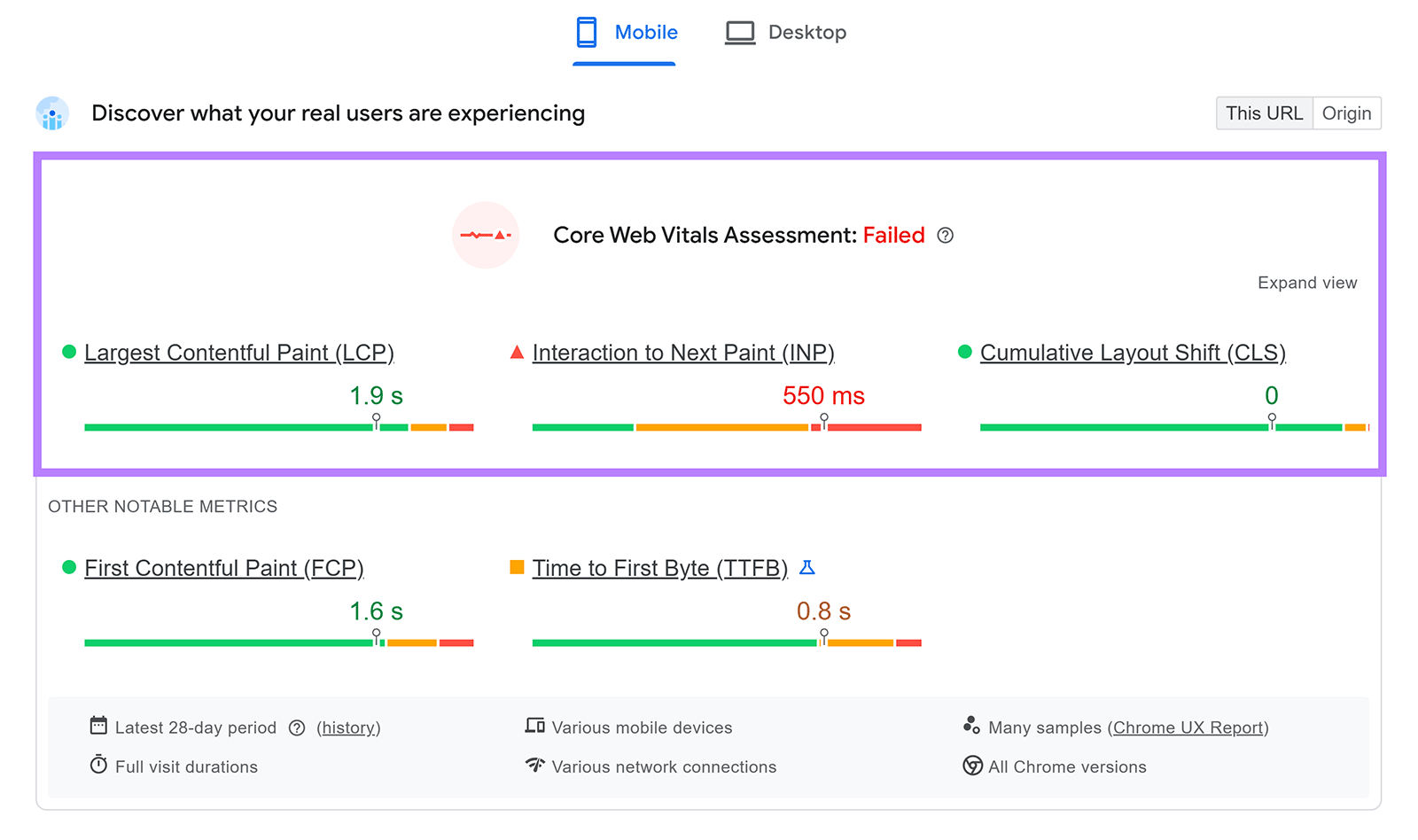This screenshot has height=840, width=1418.
Task: Click the red triangle indicator beside INP
Action: (x=516, y=352)
